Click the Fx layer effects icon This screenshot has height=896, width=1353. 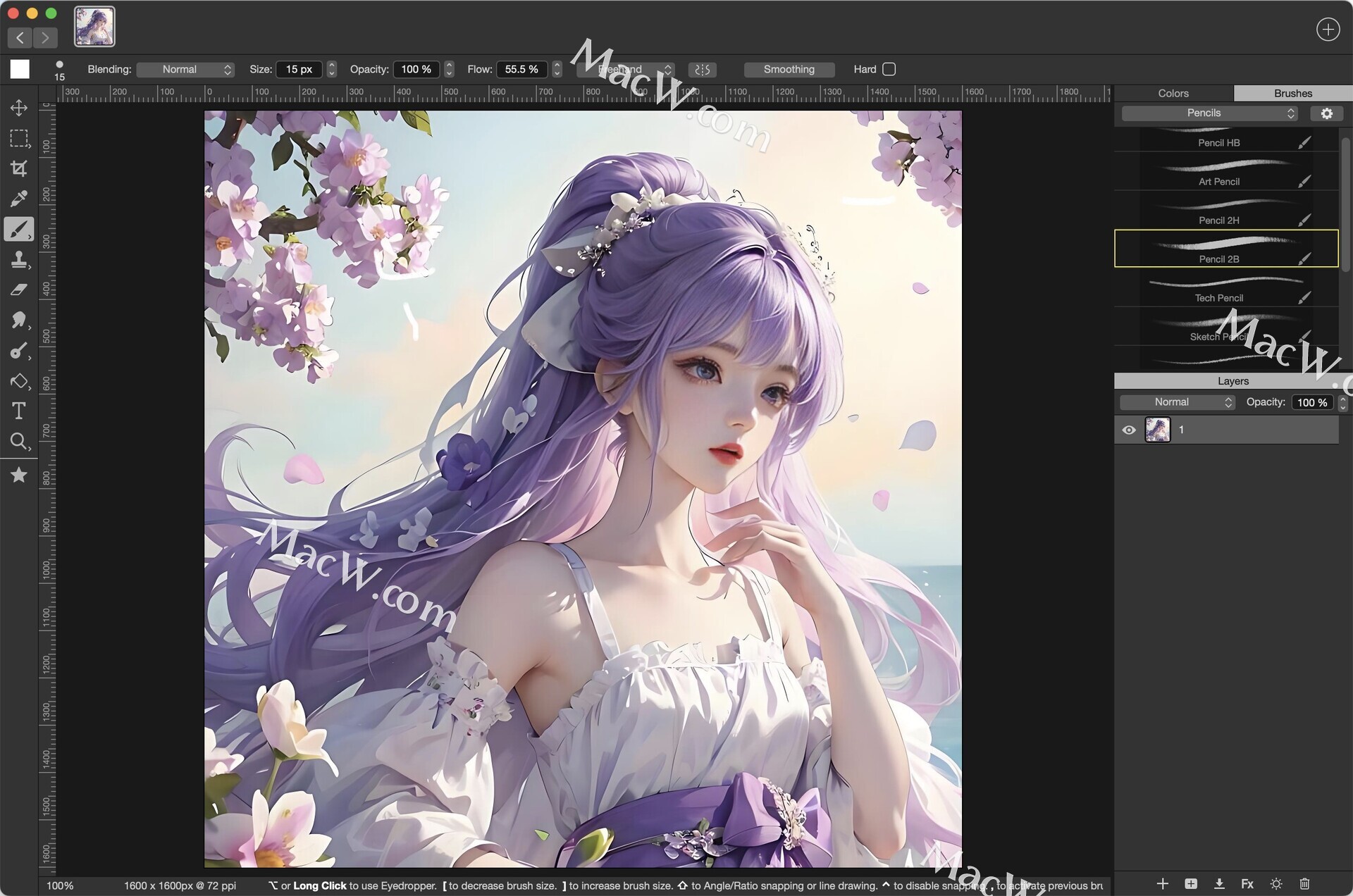click(x=1247, y=883)
